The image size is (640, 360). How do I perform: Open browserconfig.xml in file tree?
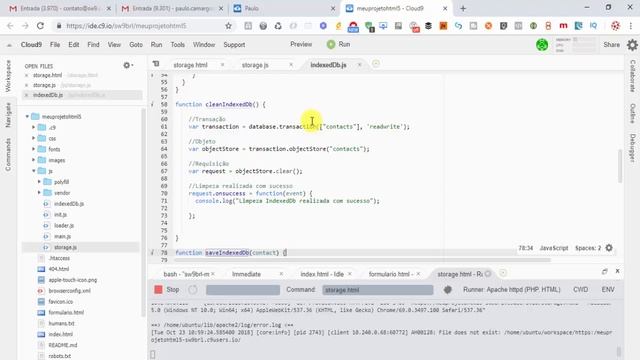tap(69, 291)
